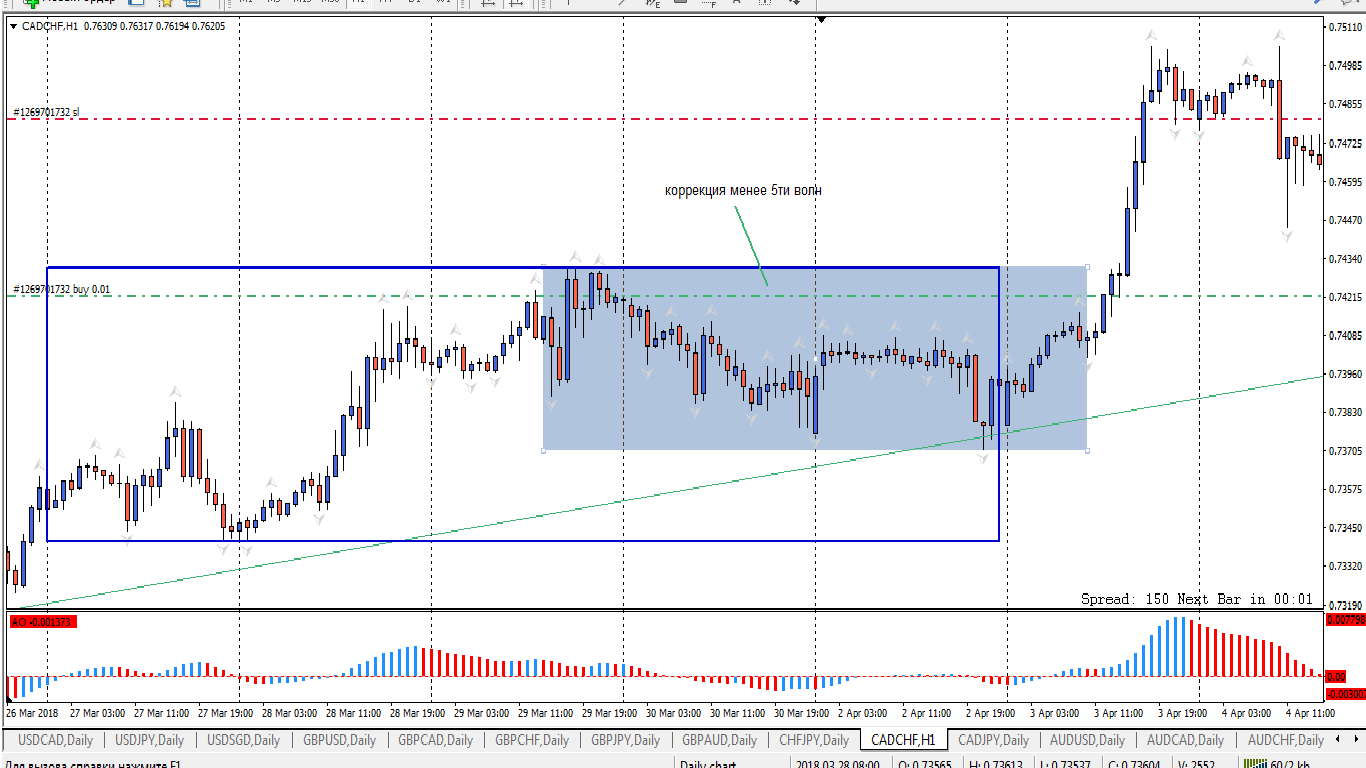Open the GBPCAD,Daily chart tab
This screenshot has height=768, width=1366.
(436, 740)
